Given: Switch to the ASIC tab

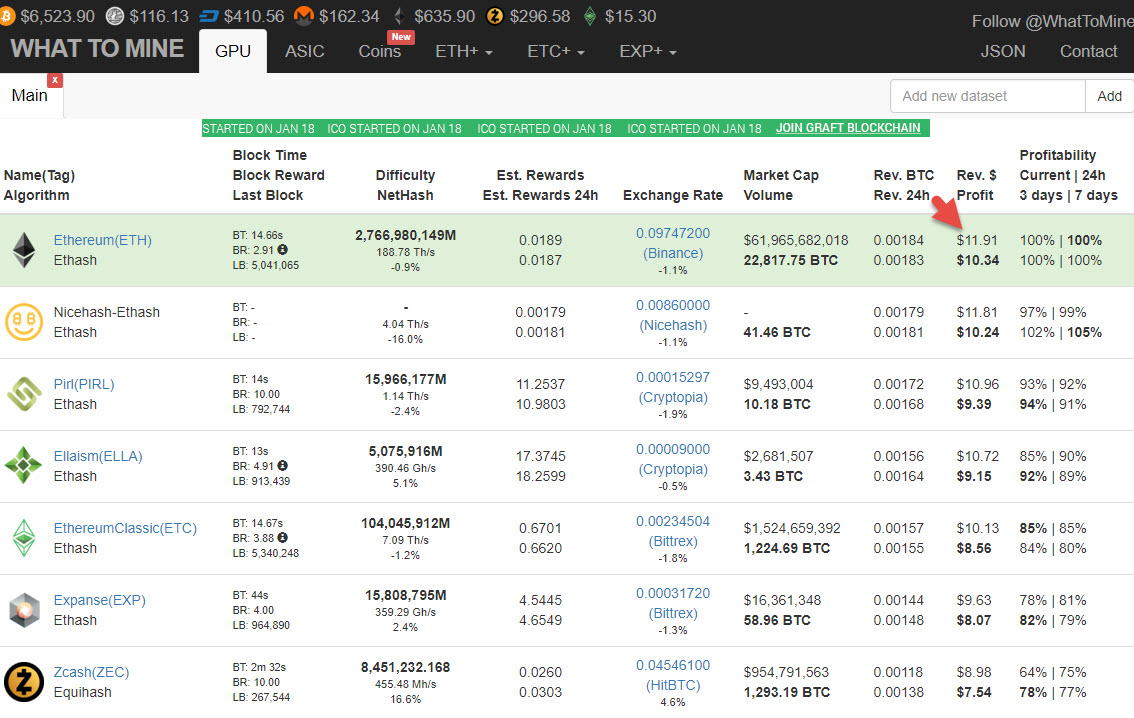Looking at the screenshot, I should pyautogui.click(x=304, y=51).
